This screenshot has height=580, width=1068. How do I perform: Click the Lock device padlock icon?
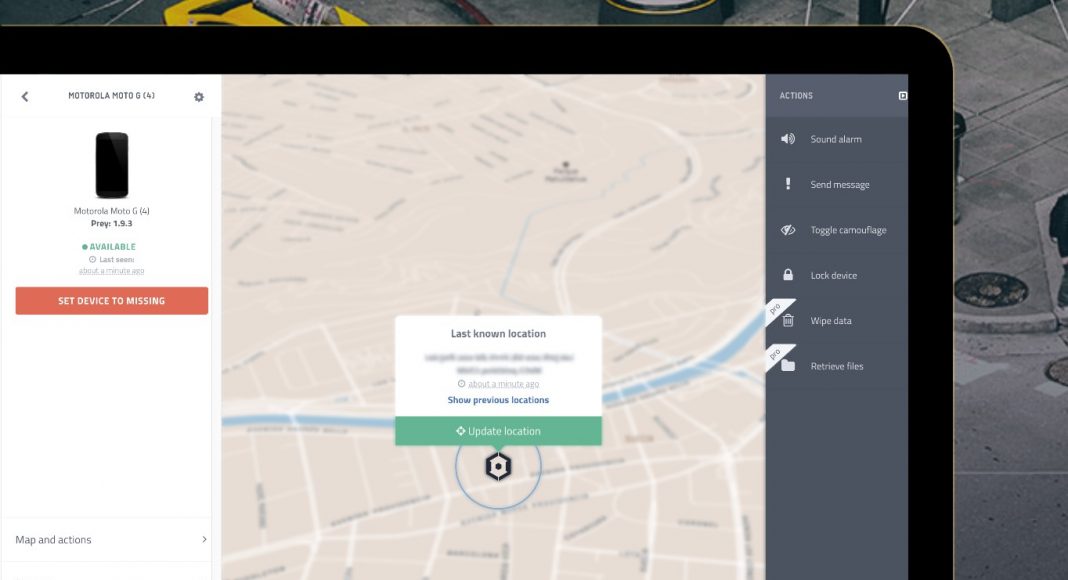point(788,275)
